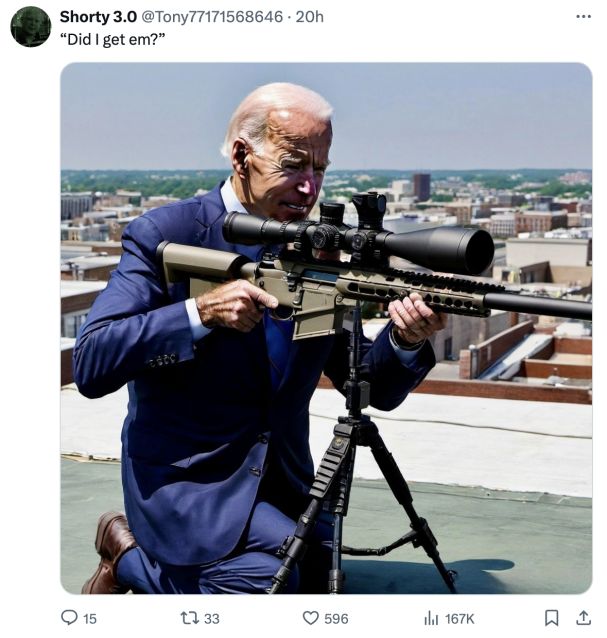
Task: Click the reply speech bubble icon
Action: point(69,618)
